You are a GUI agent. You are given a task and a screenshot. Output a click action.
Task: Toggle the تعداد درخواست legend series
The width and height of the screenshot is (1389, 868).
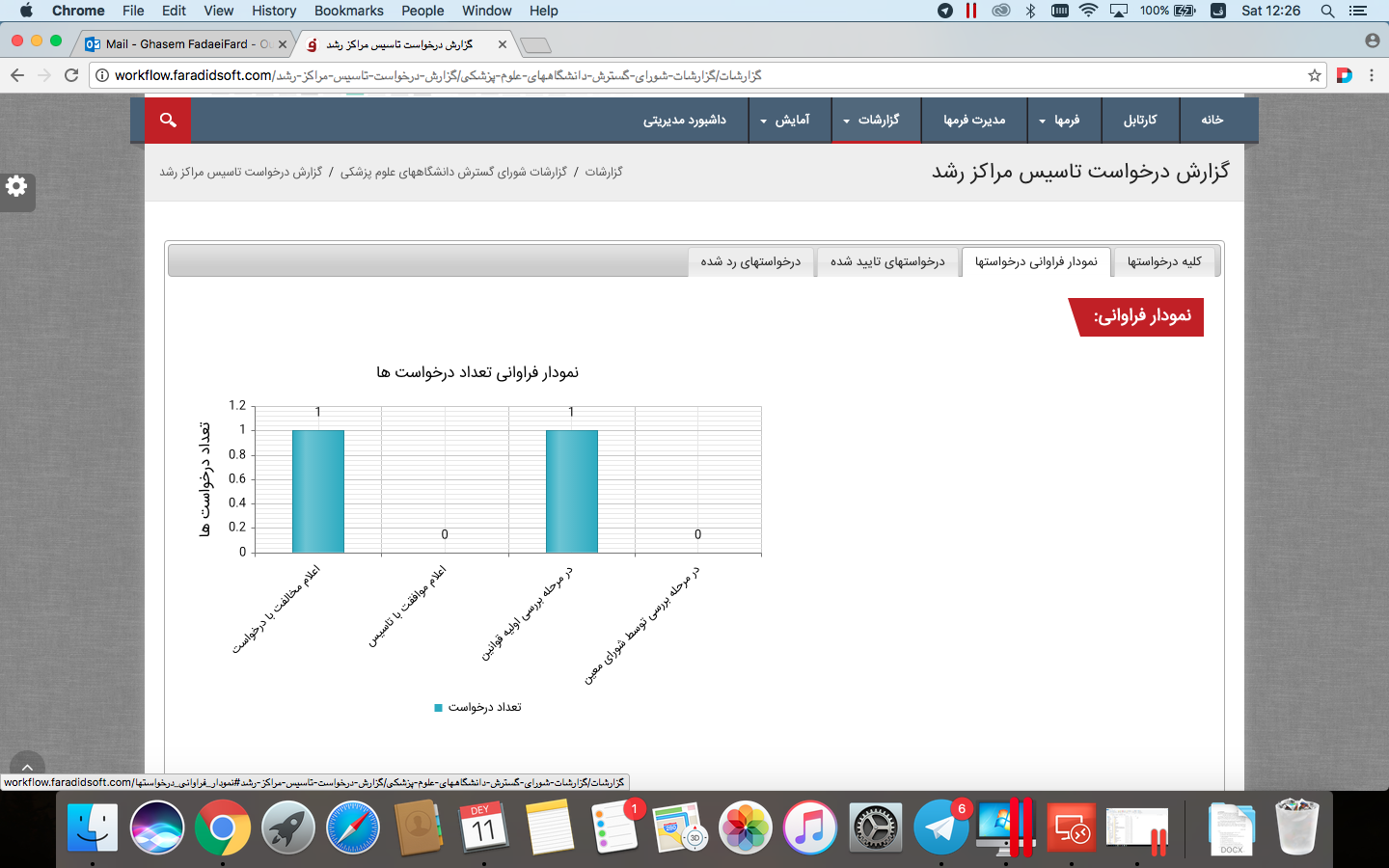[x=478, y=707]
